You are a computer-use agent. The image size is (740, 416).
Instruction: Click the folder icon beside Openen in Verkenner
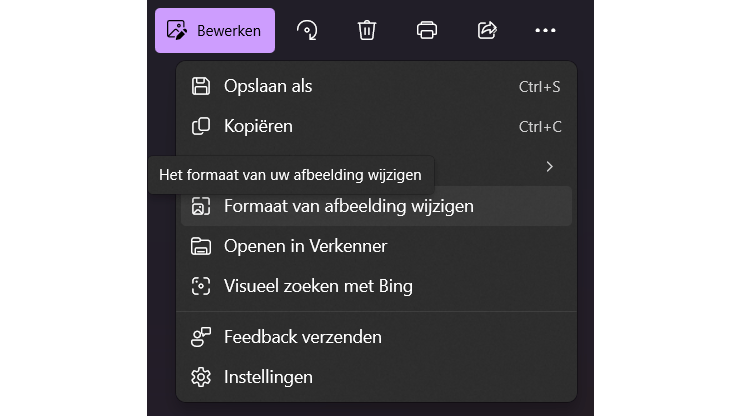pyautogui.click(x=201, y=246)
